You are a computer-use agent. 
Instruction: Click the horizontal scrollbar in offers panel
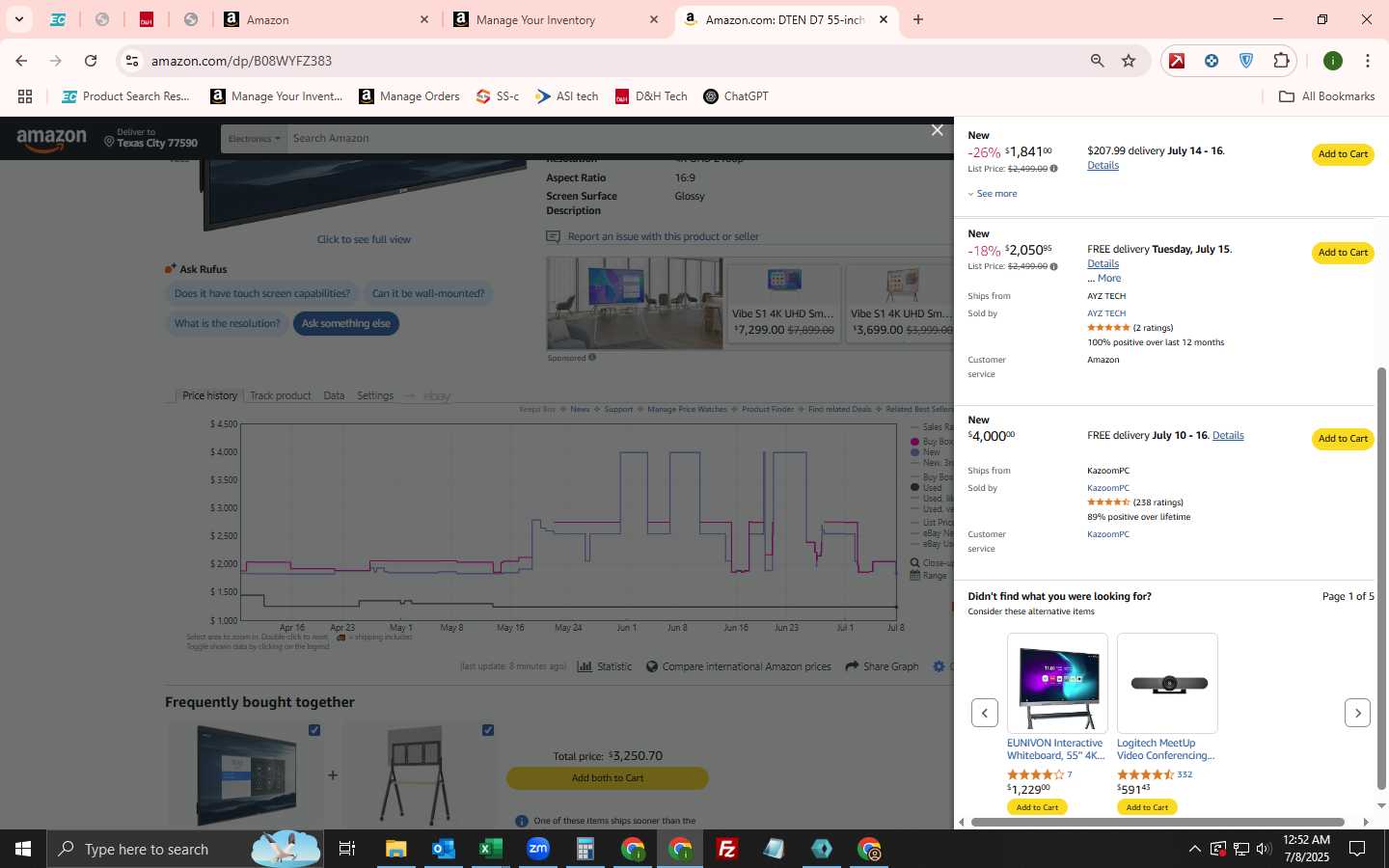1157,823
